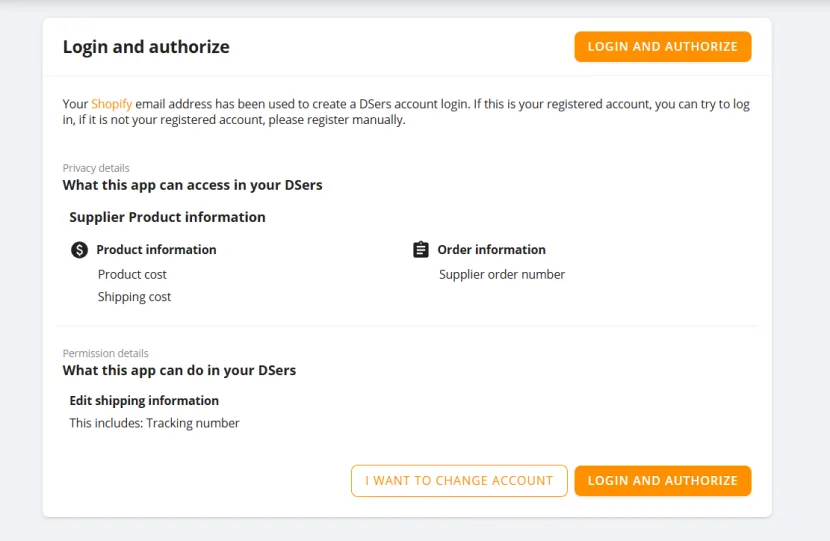Select "What this app can access" heading
The height and width of the screenshot is (541, 830).
coord(192,185)
